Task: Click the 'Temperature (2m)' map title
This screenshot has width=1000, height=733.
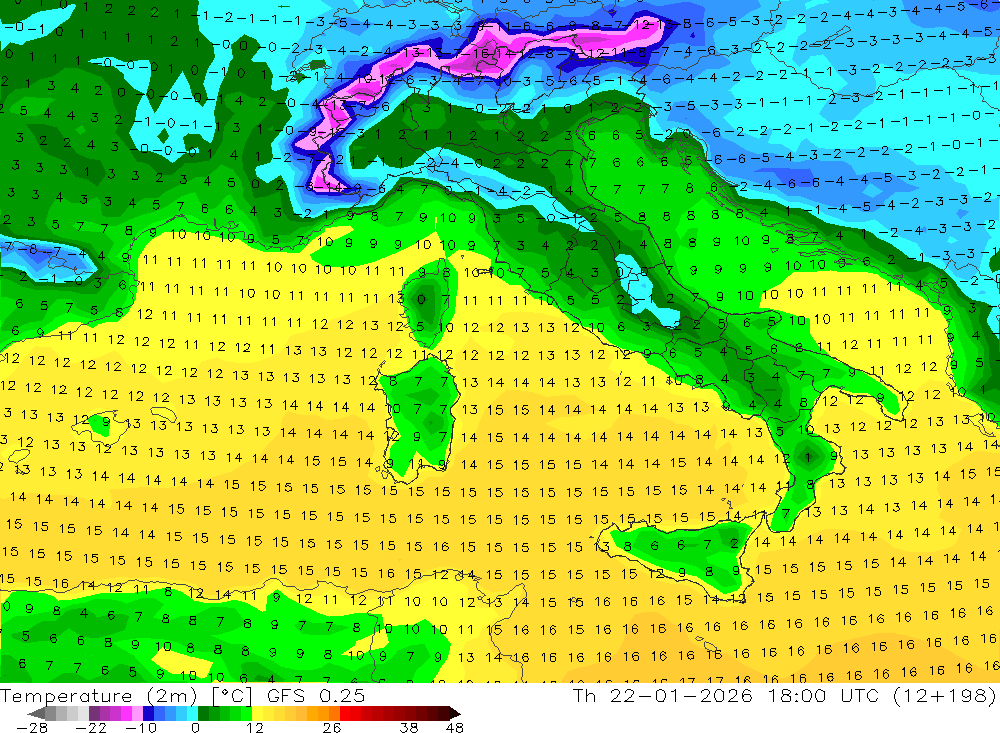Action: click(x=99, y=696)
